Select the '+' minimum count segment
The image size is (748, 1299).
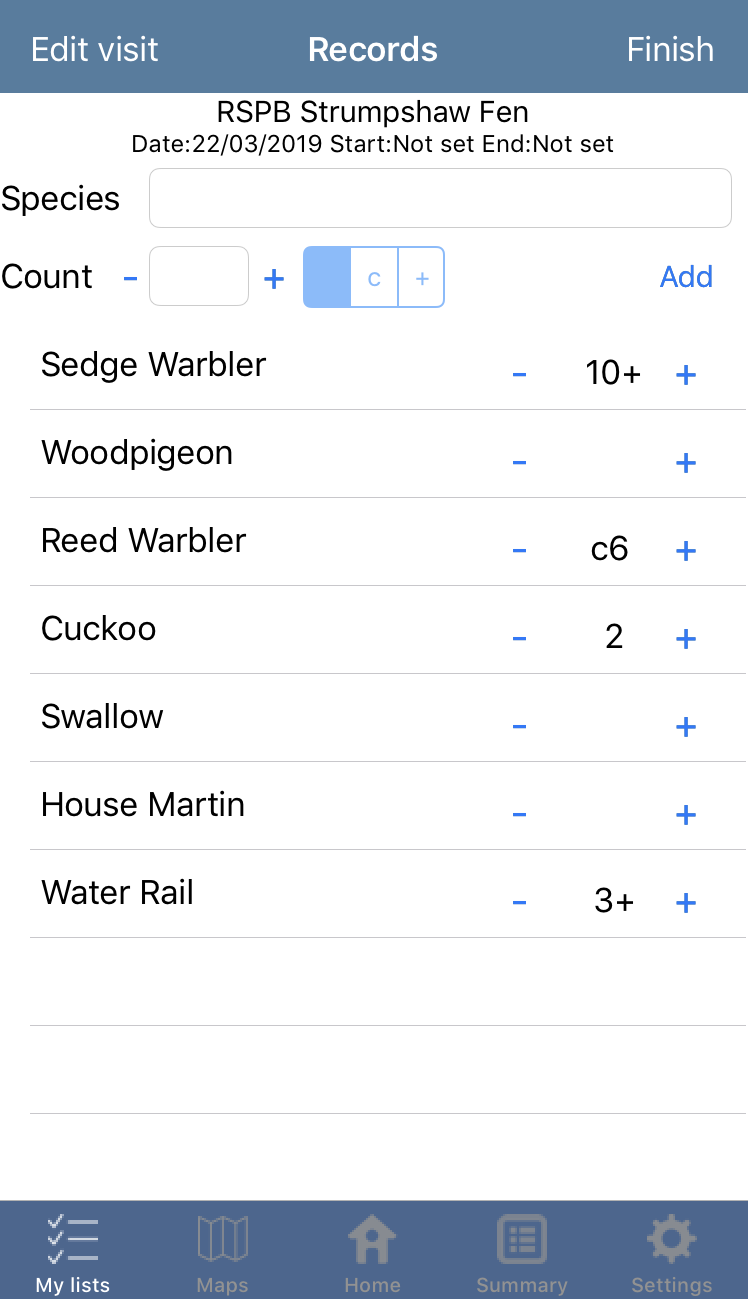coord(422,277)
